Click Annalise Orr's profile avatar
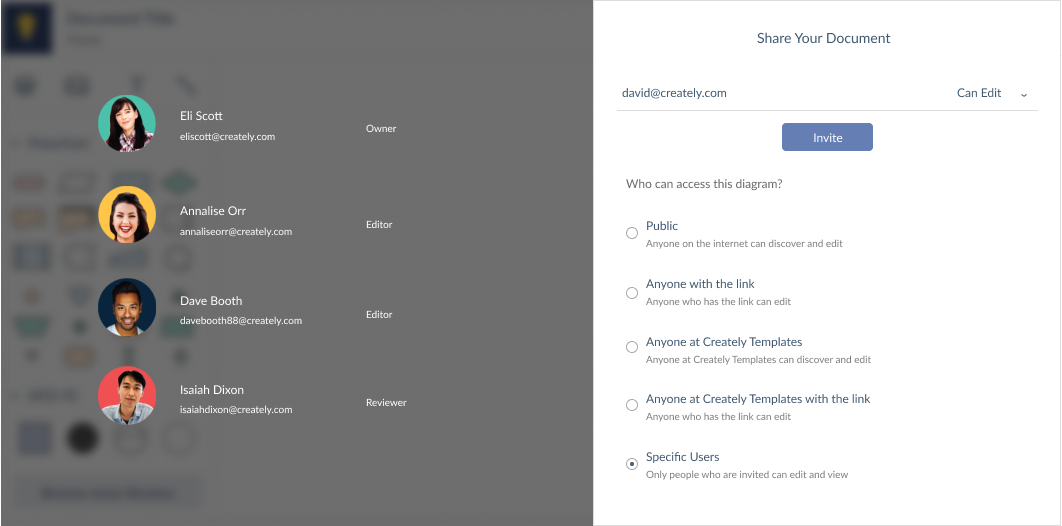 [x=127, y=214]
